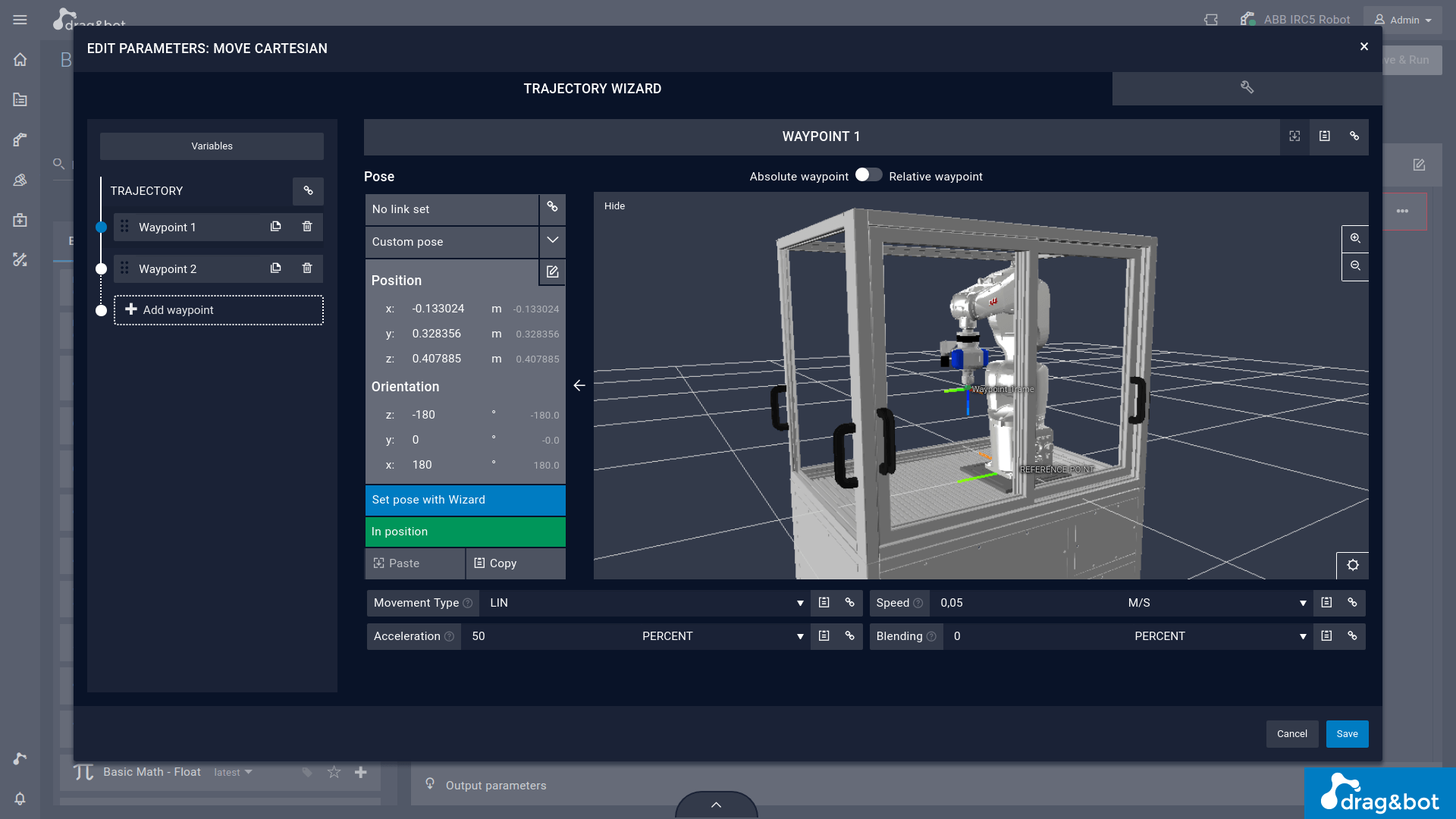
Task: Favorite Basic Math - Float with star
Action: [334, 772]
